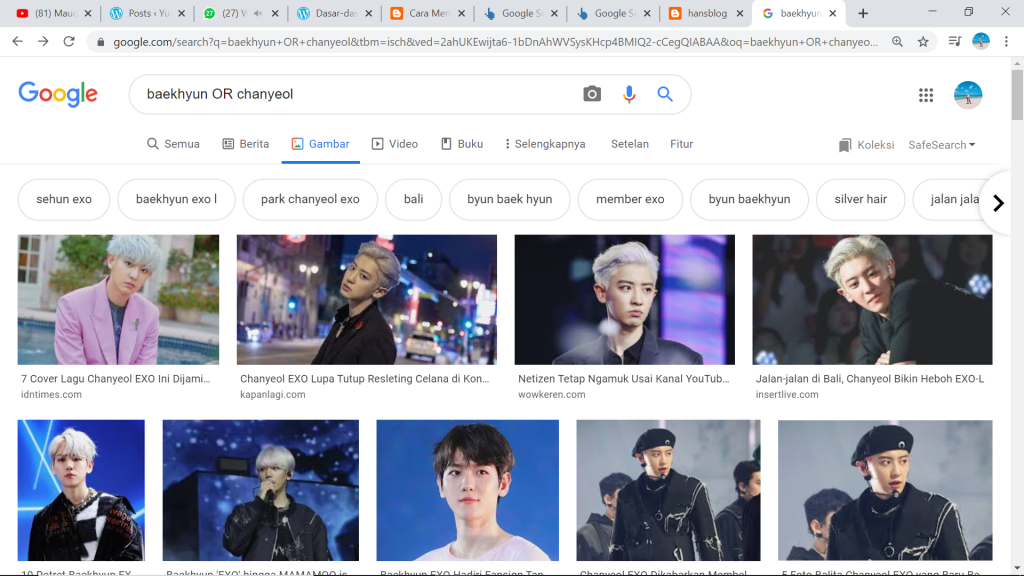
Task: Open the Koleksi collections link
Action: (866, 145)
